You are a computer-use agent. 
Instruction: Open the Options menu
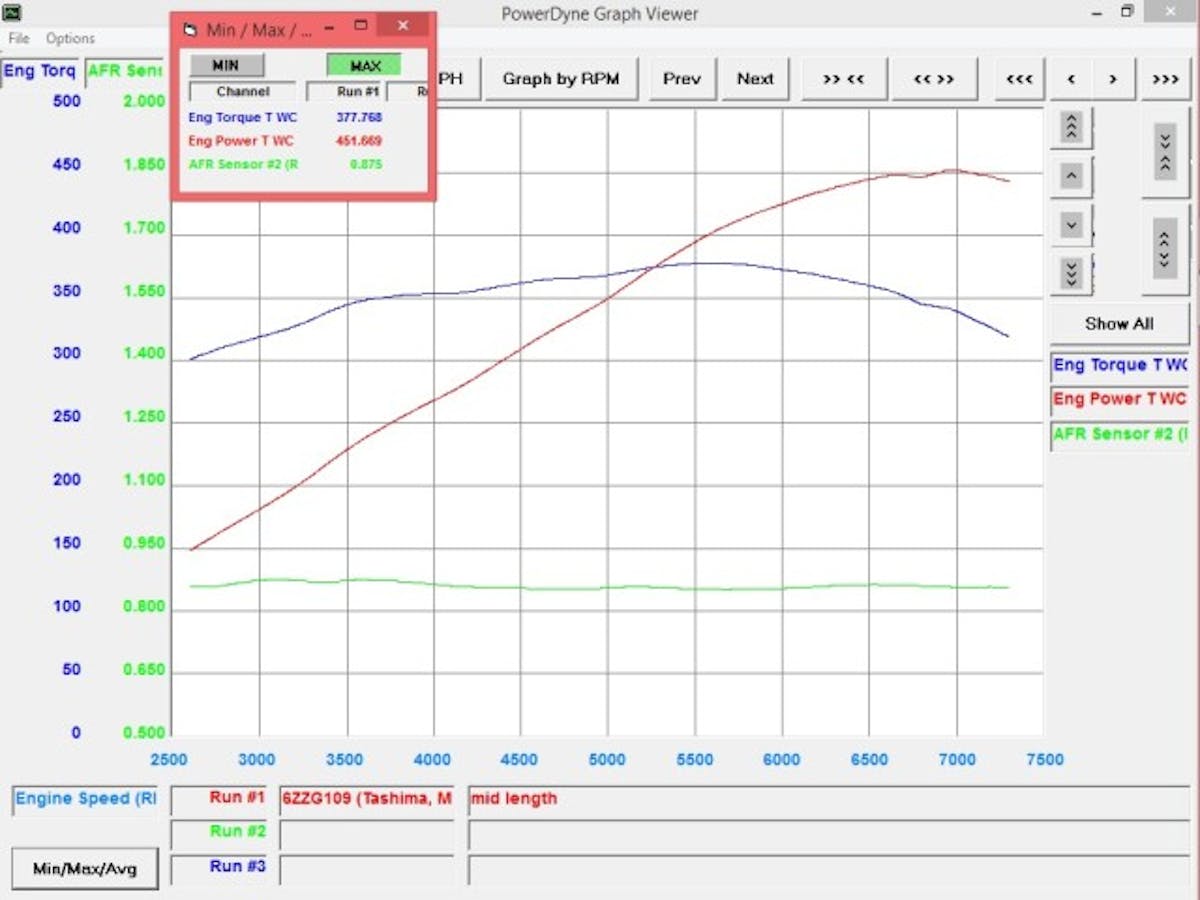pos(70,38)
